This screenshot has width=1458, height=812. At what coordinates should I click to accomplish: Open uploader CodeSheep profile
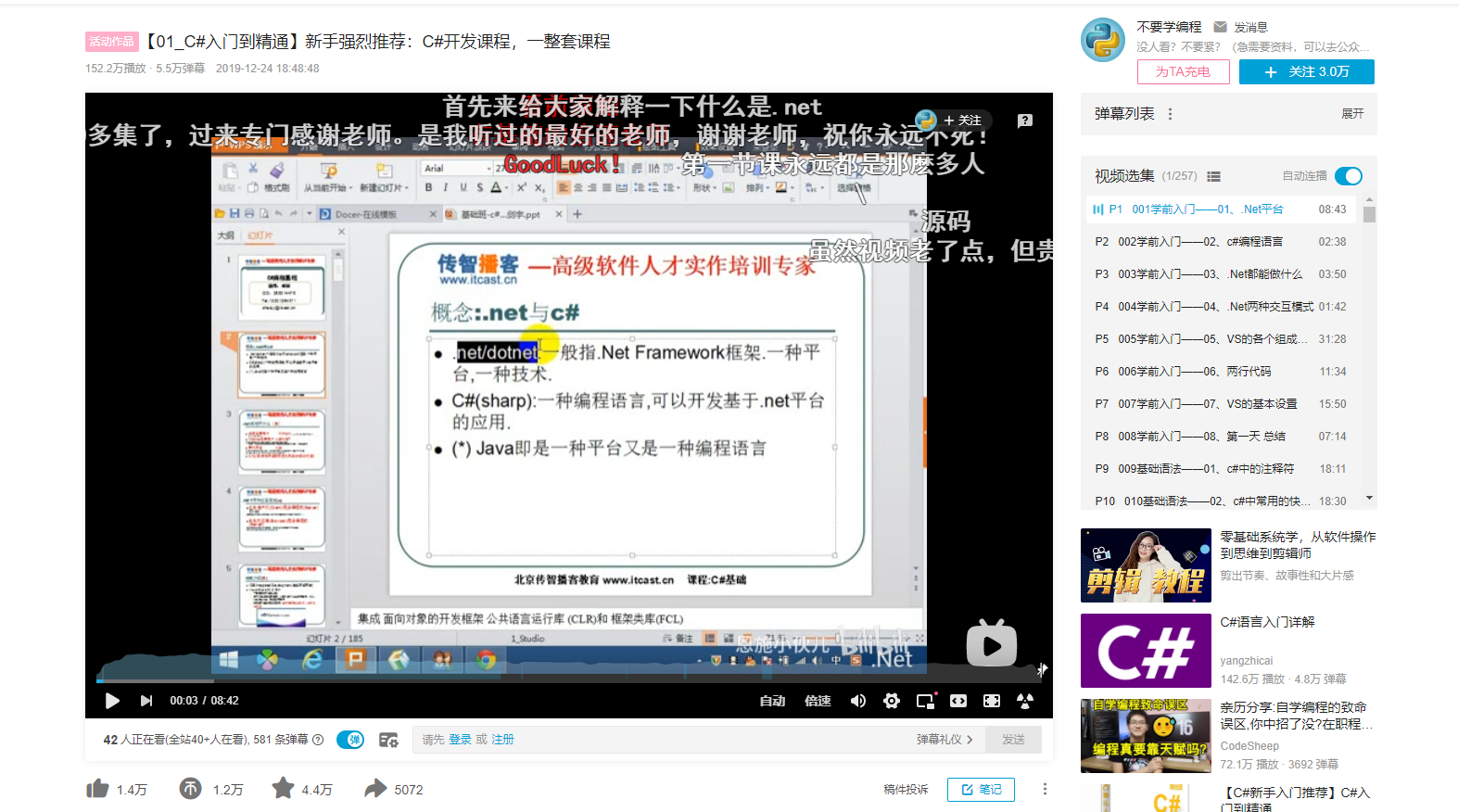coord(1249,746)
